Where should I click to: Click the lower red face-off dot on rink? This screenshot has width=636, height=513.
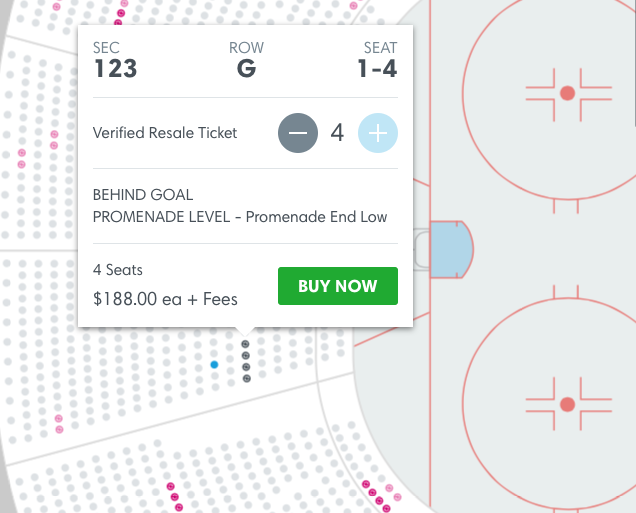(x=567, y=404)
